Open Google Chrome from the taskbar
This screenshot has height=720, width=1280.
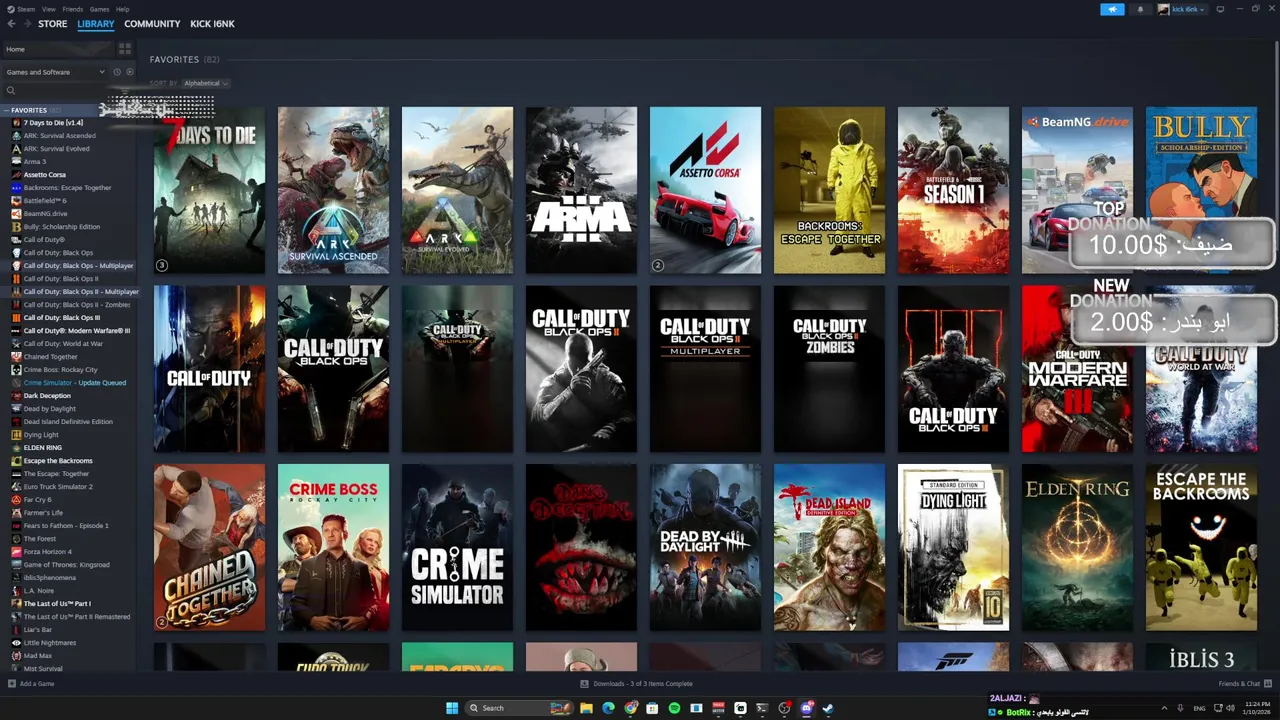tap(631, 708)
